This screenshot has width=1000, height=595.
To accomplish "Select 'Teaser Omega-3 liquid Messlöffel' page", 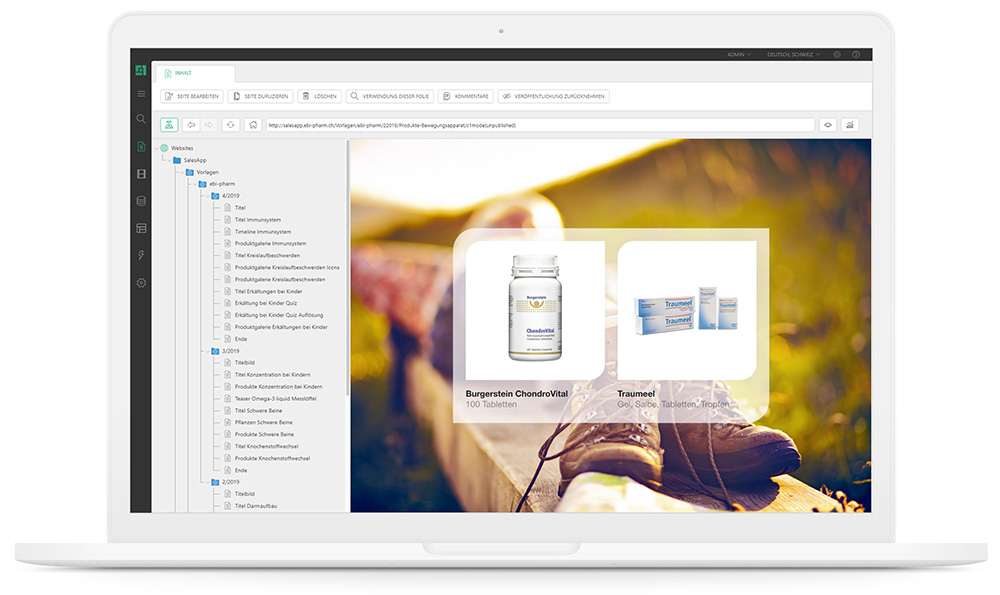I will [x=276, y=399].
